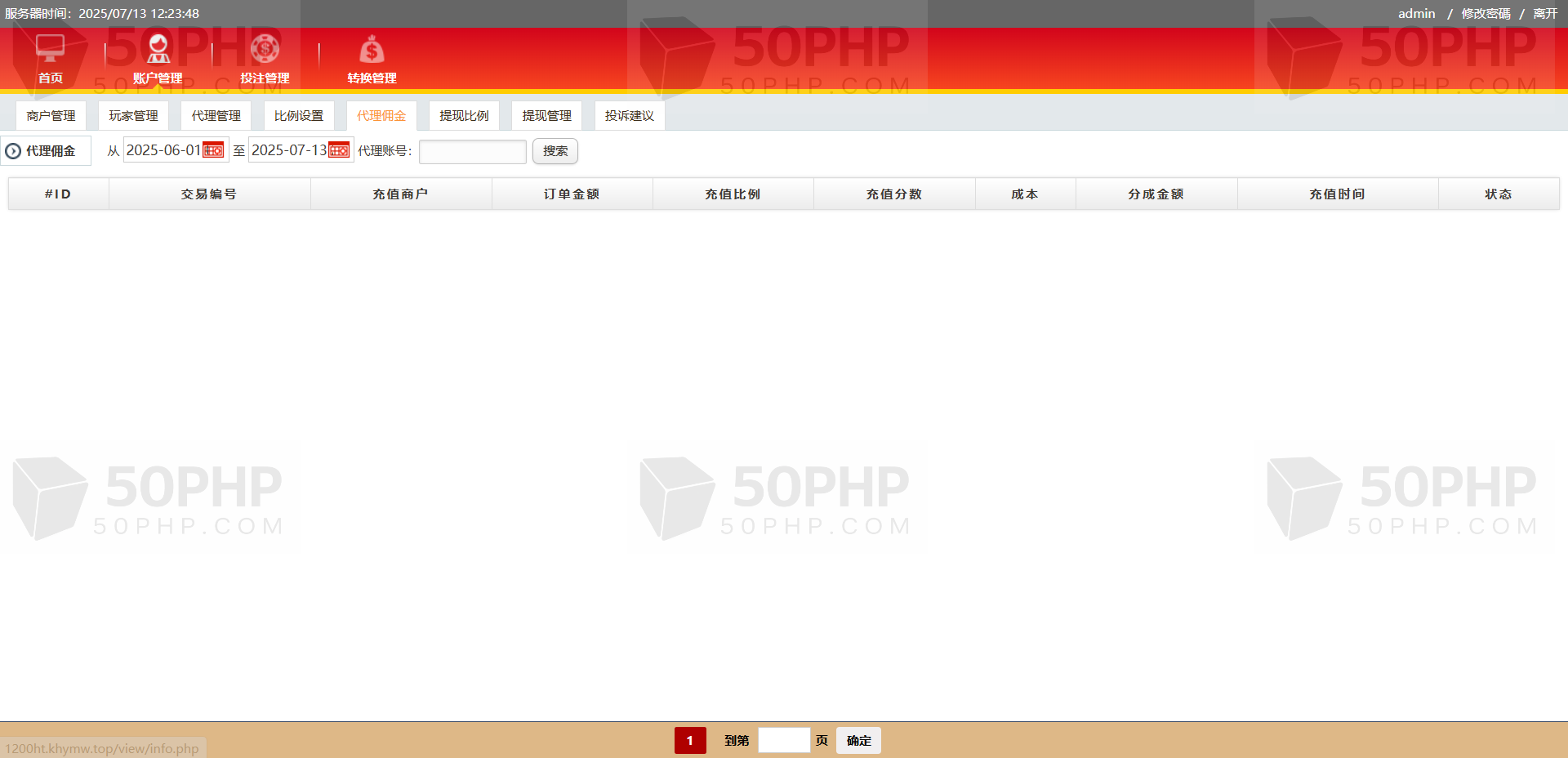Screen dimensions: 1568x758
Task: Click the 修改密码 link
Action: point(1486,14)
